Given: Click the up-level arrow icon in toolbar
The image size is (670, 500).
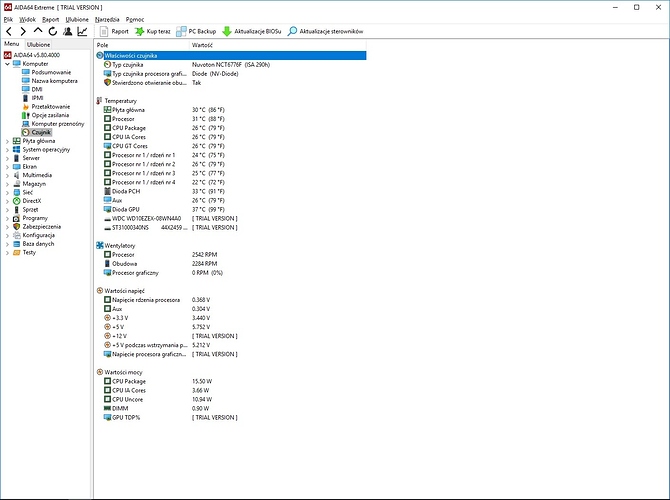Looking at the screenshot, I should pyautogui.click(x=38, y=31).
